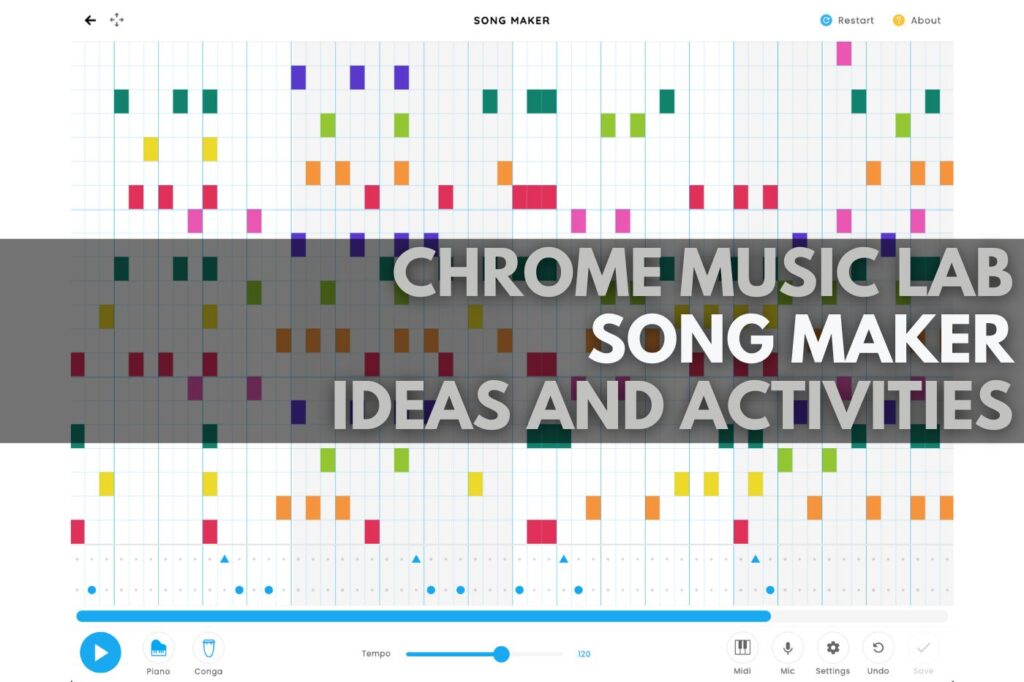1024x682 pixels.
Task: Click the last blue triangle percussion marker
Action: click(756, 559)
